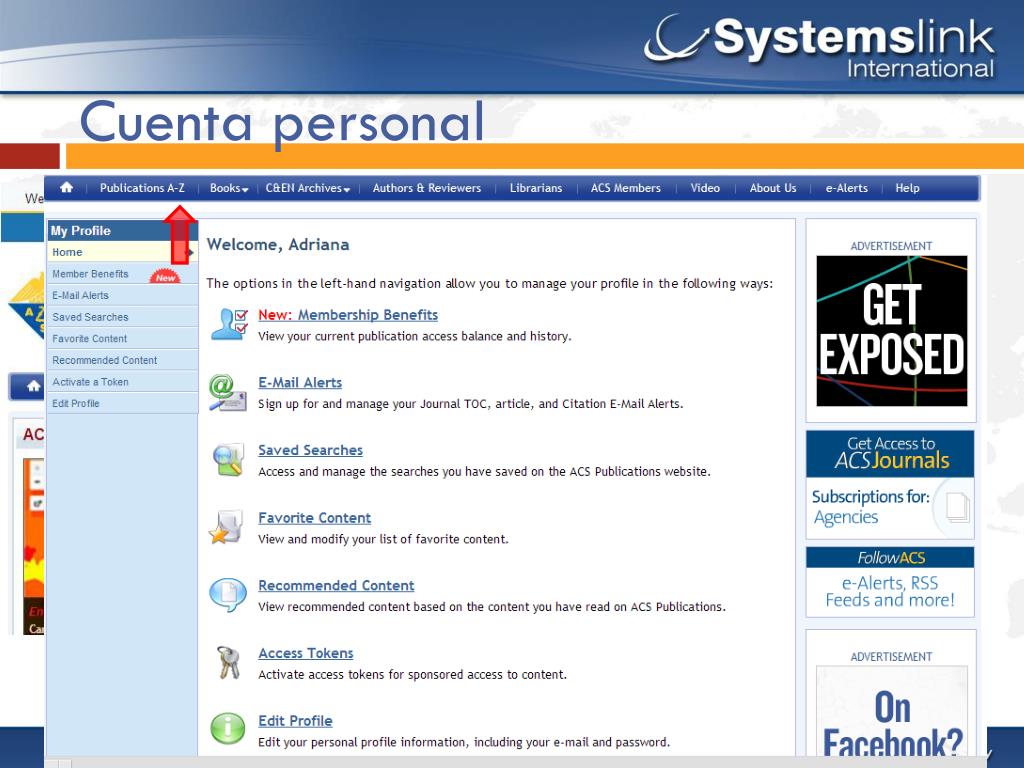Click the Favorite Content star icon
This screenshot has width=1024, height=768.
226,527
